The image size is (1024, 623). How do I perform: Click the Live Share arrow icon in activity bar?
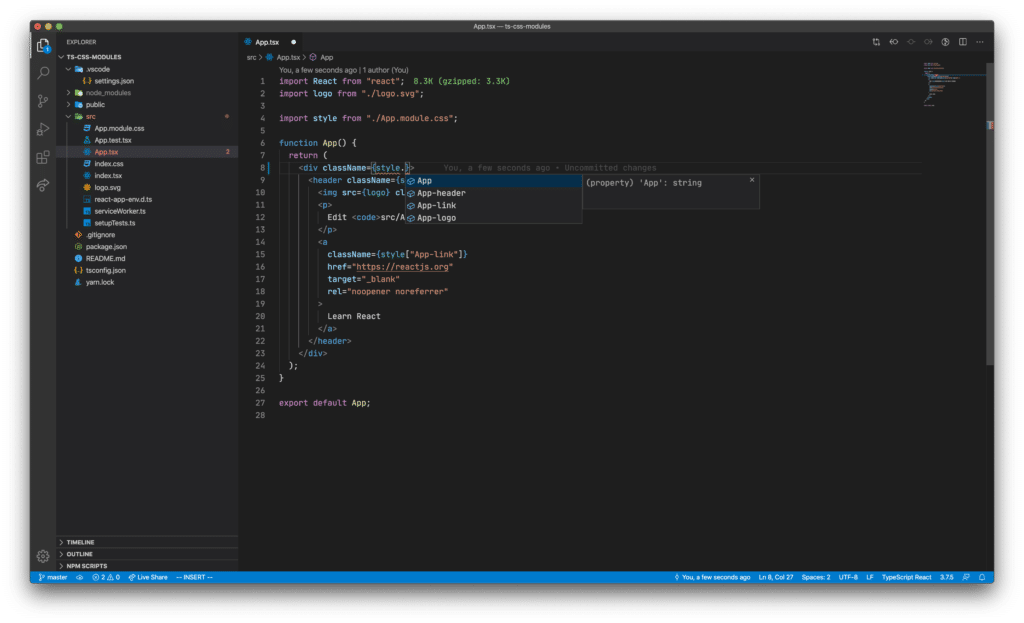[42, 184]
